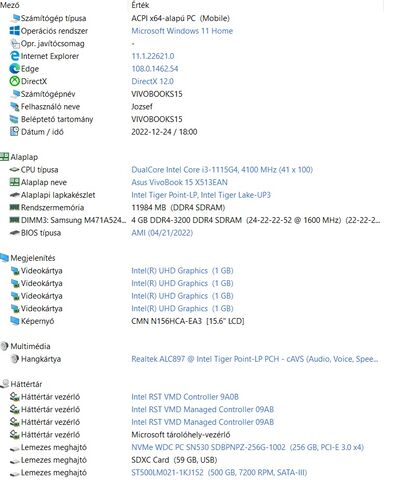The image size is (398, 480).
Task: Select the CPU típusa field label
Action: point(39,170)
